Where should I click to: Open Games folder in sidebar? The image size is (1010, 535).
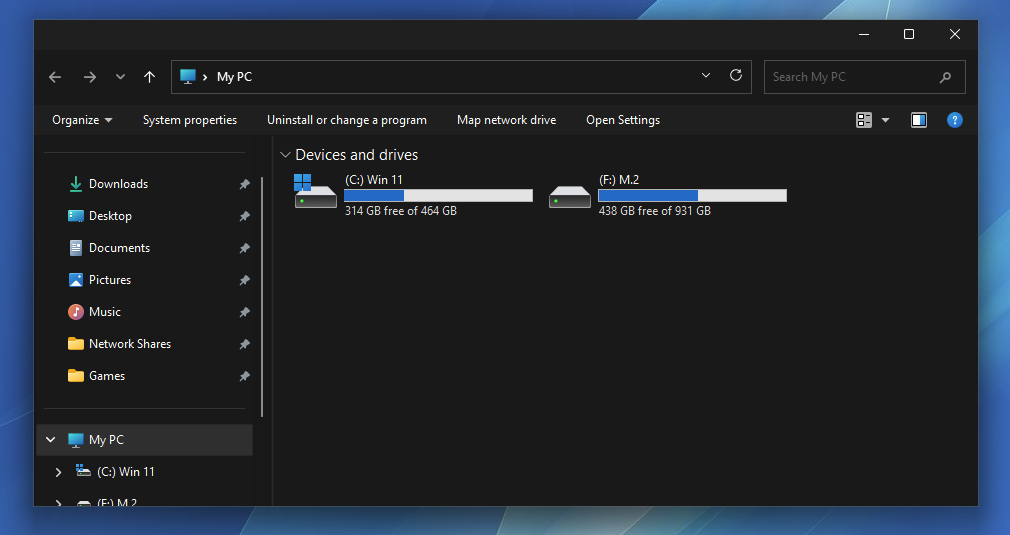(x=106, y=376)
